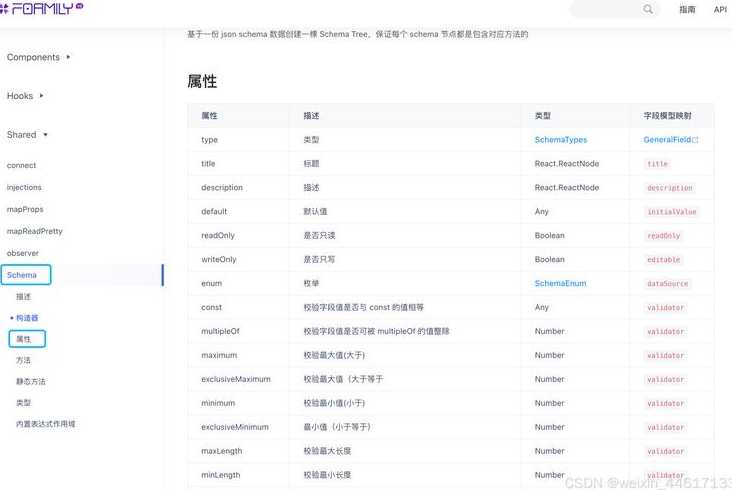Click the 'editable' mapping code tag

663,259
